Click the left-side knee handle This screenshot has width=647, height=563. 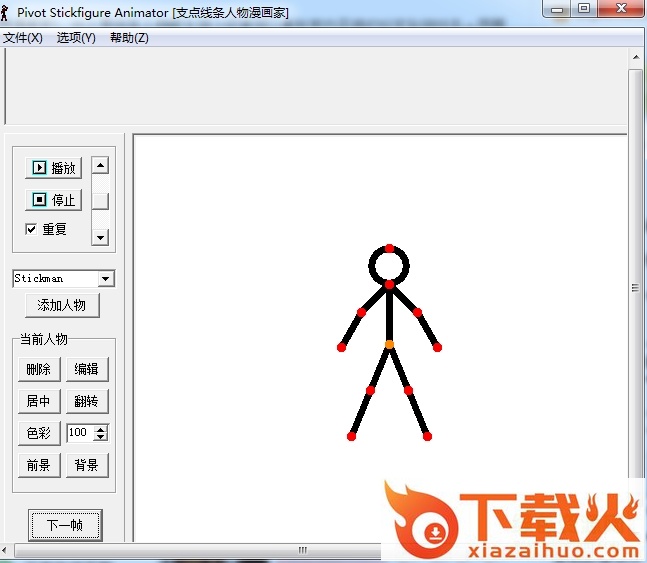[370, 390]
